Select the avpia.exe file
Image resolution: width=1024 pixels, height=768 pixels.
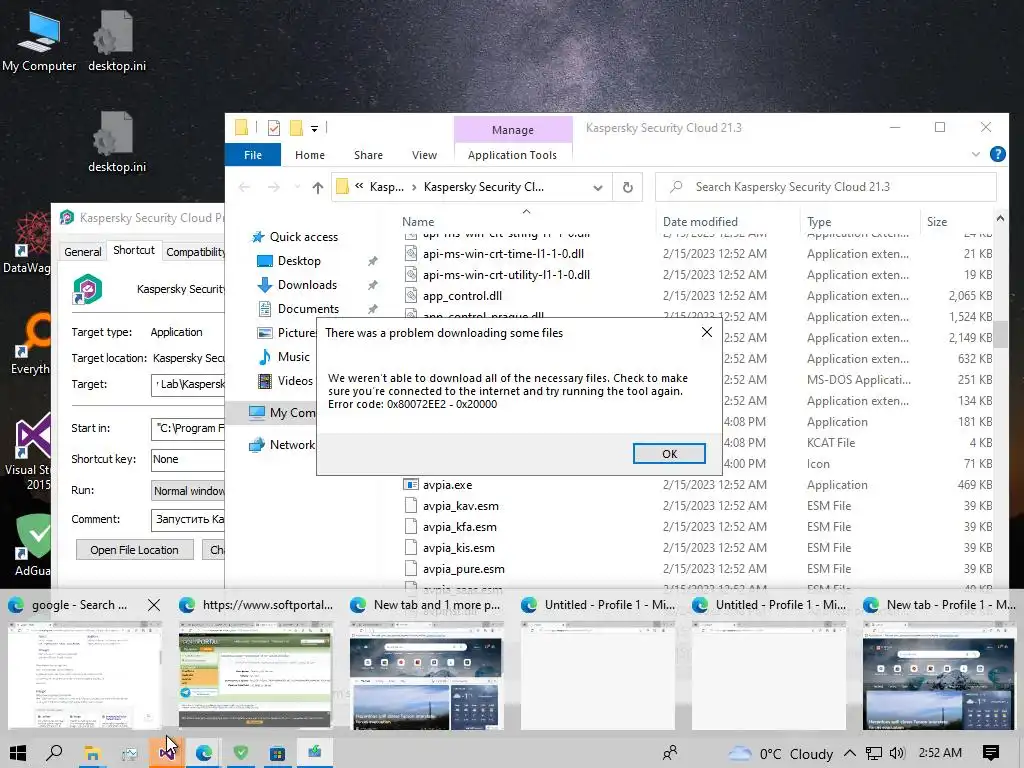447,485
